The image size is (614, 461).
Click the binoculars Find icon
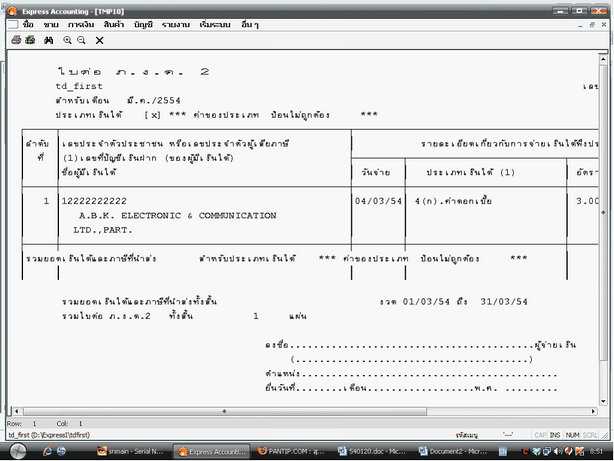[x=48, y=40]
